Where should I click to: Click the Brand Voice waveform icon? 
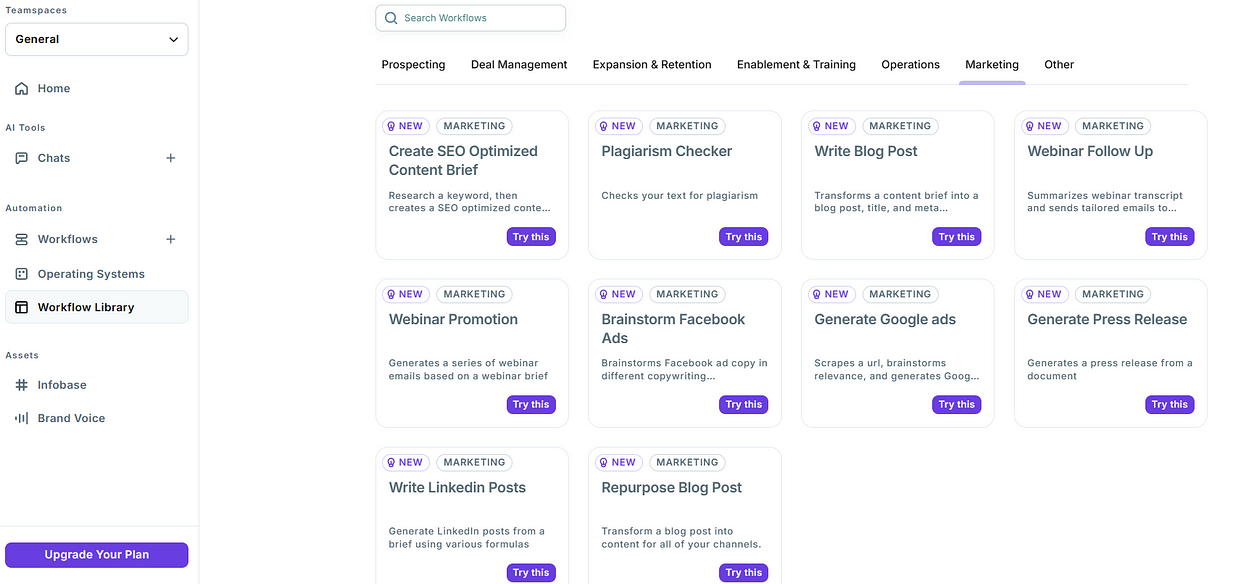21,418
